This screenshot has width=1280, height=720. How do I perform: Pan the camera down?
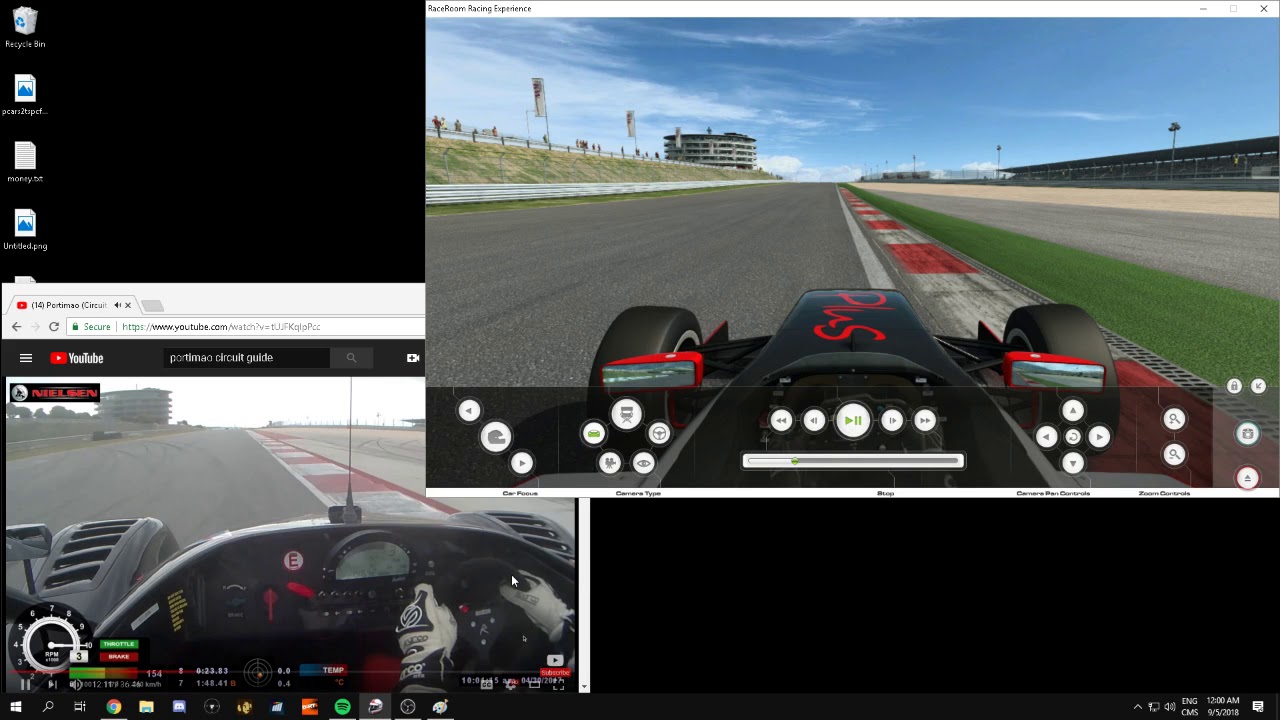pyautogui.click(x=1073, y=463)
